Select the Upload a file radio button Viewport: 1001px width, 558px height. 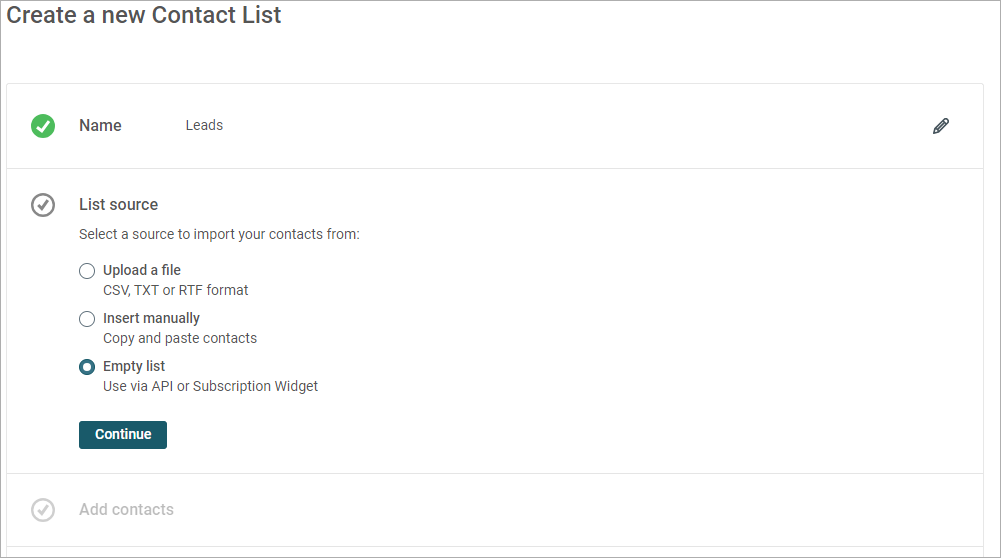(x=87, y=271)
